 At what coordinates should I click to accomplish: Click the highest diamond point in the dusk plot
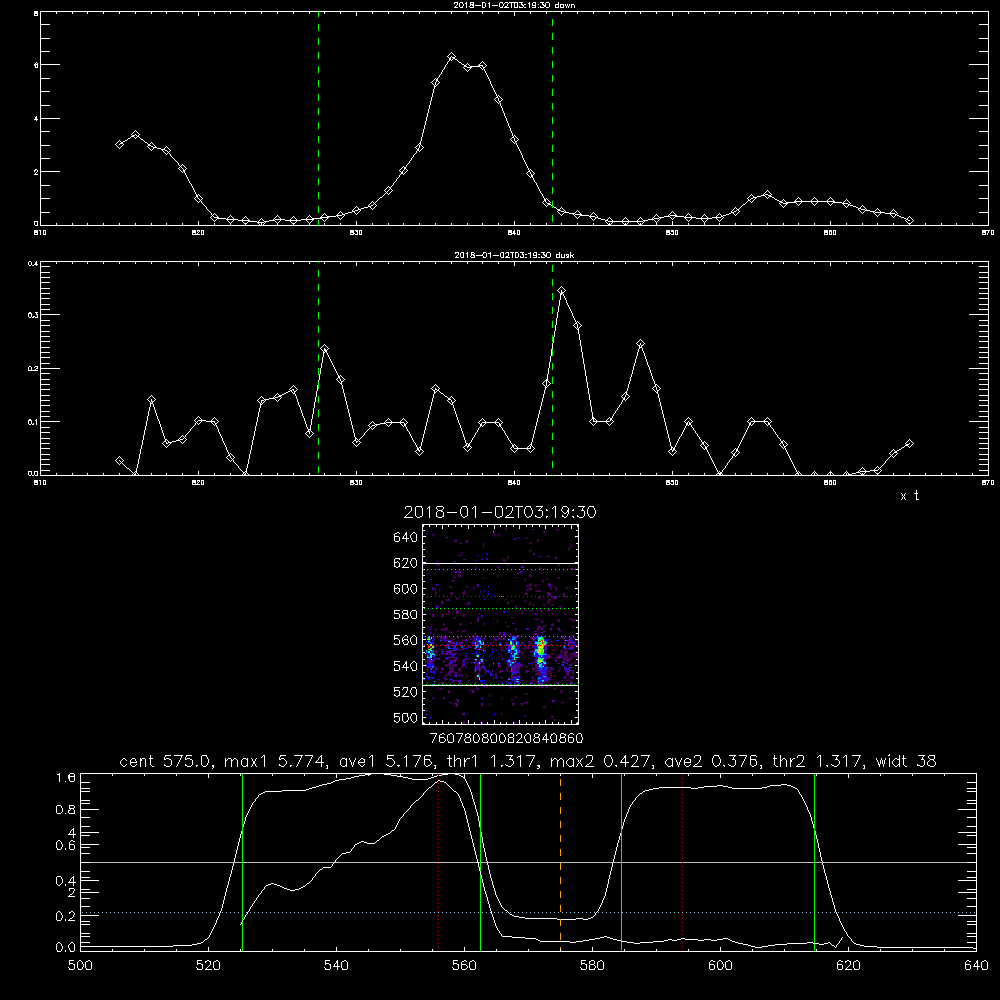[562, 291]
